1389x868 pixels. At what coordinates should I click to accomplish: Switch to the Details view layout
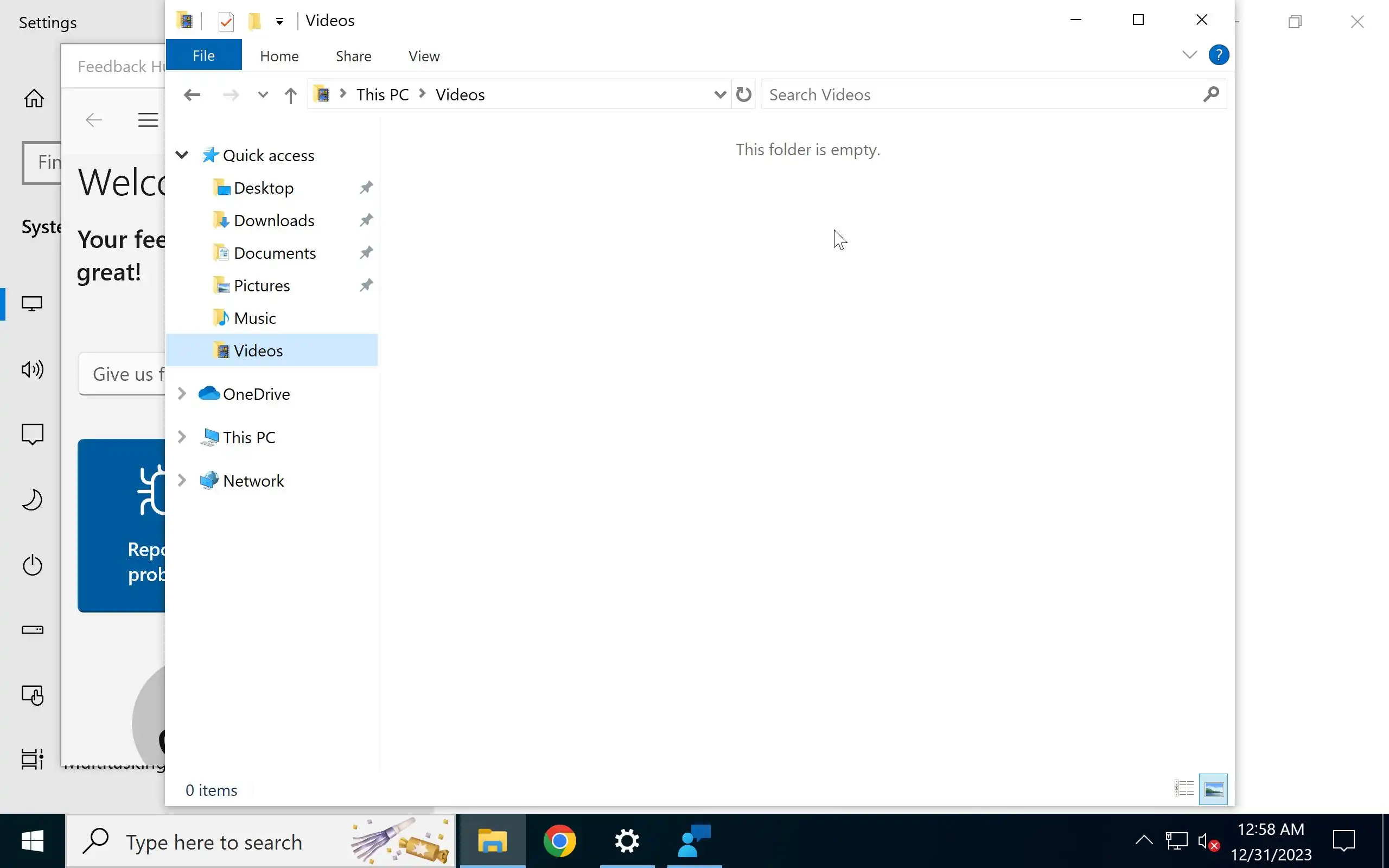(1183, 789)
